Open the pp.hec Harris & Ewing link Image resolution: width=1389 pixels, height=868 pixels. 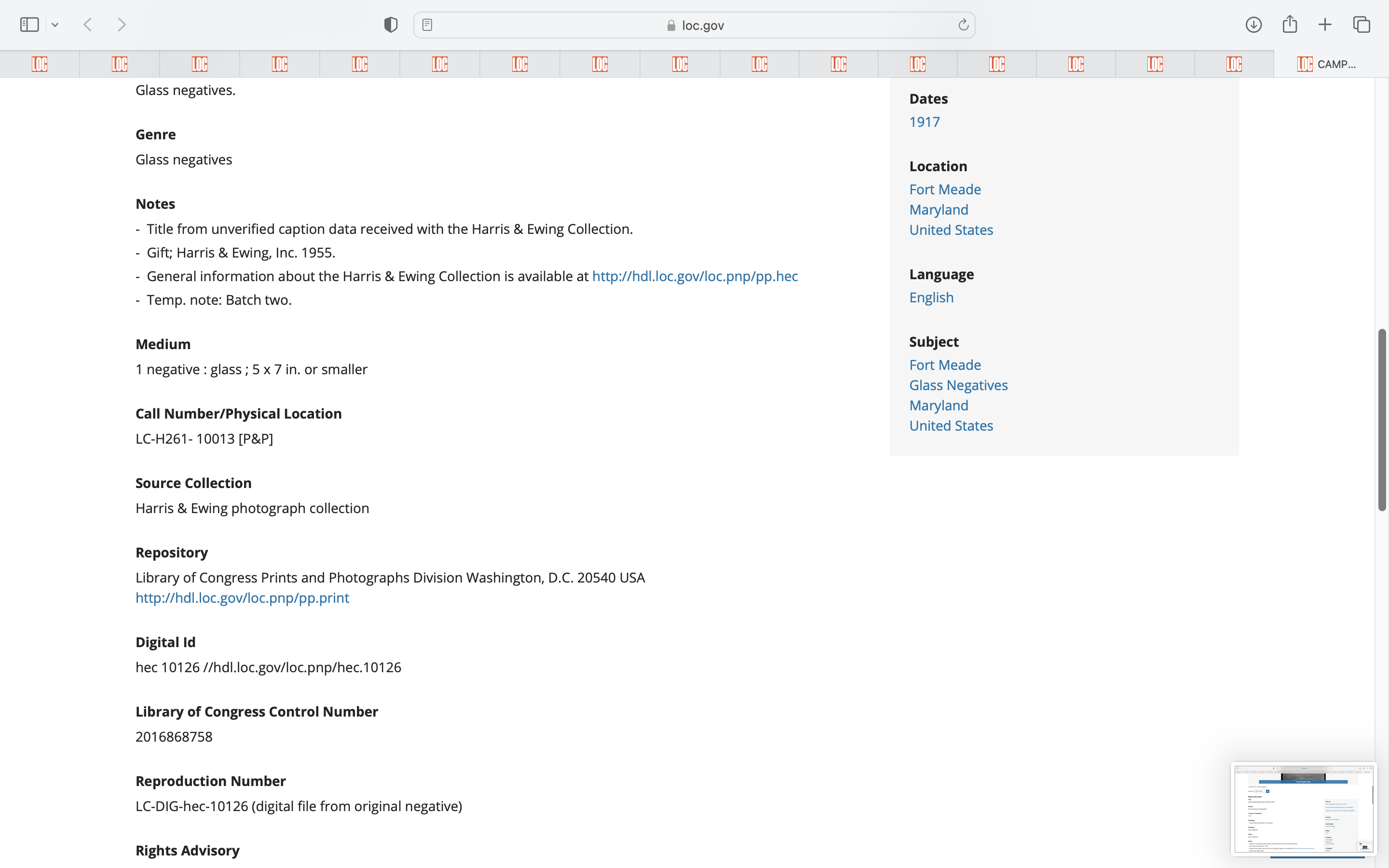point(694,276)
